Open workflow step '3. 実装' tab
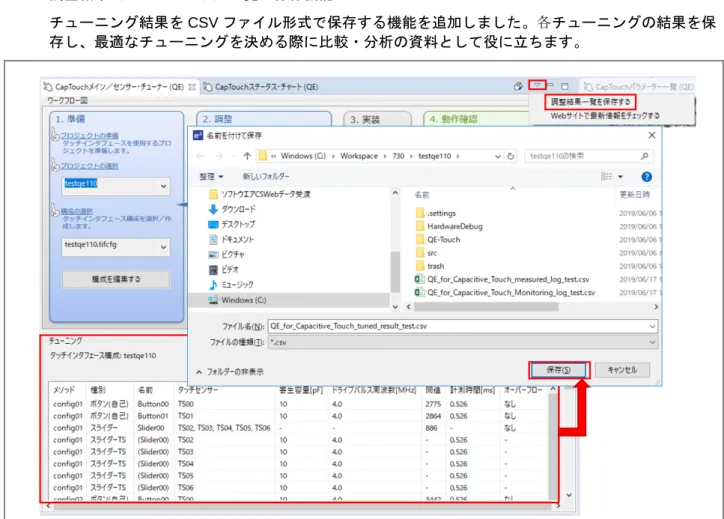724x519 pixels. tap(377, 119)
